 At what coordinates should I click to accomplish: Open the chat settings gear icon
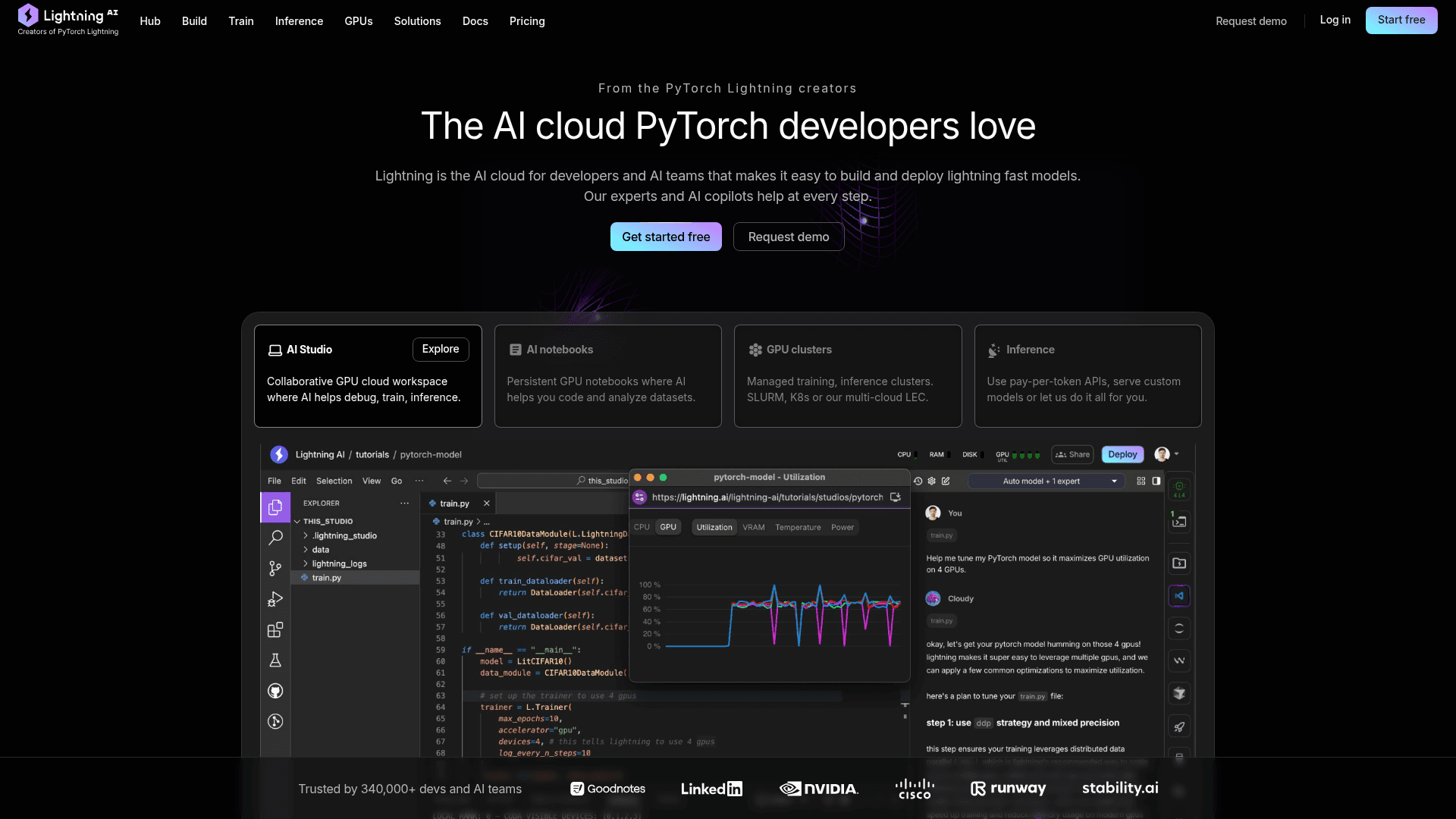coord(931,481)
